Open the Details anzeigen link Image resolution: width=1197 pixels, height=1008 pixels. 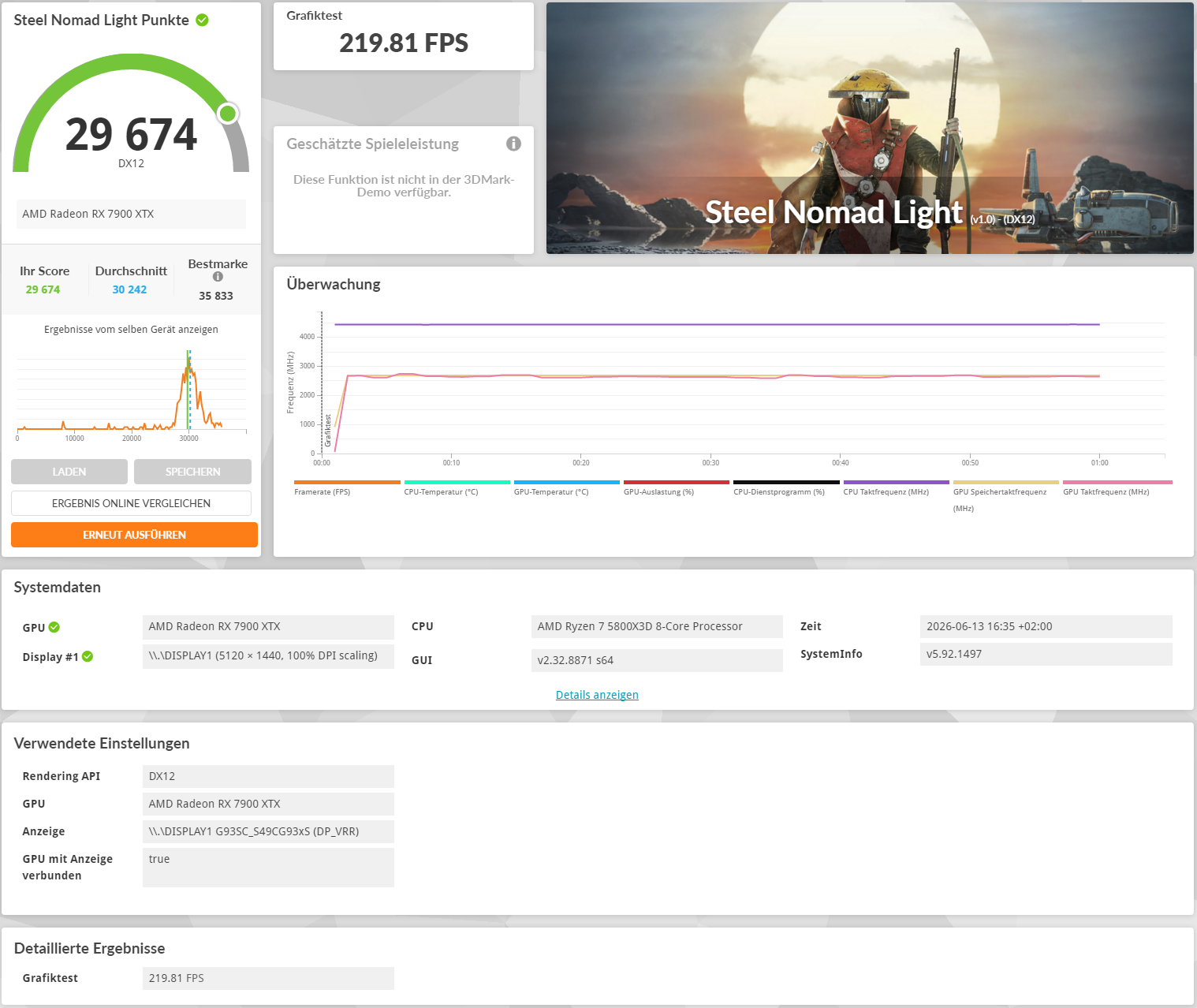click(597, 695)
